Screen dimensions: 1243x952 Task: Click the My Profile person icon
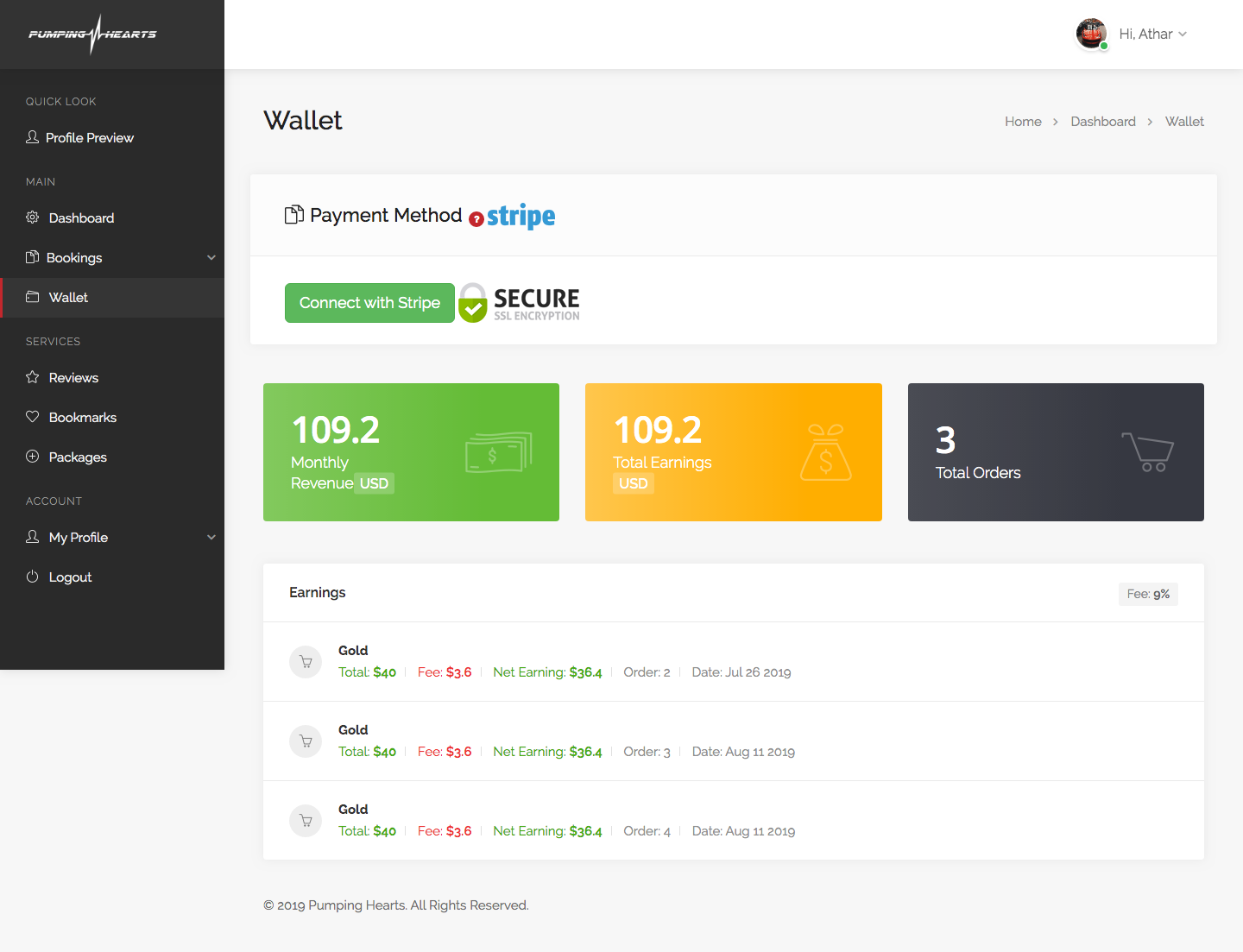33,537
